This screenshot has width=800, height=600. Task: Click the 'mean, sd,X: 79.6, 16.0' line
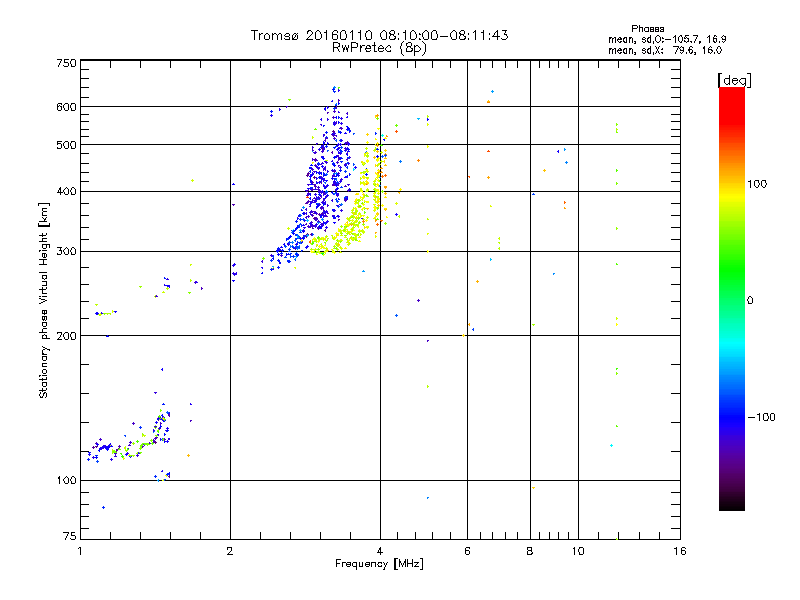point(665,50)
